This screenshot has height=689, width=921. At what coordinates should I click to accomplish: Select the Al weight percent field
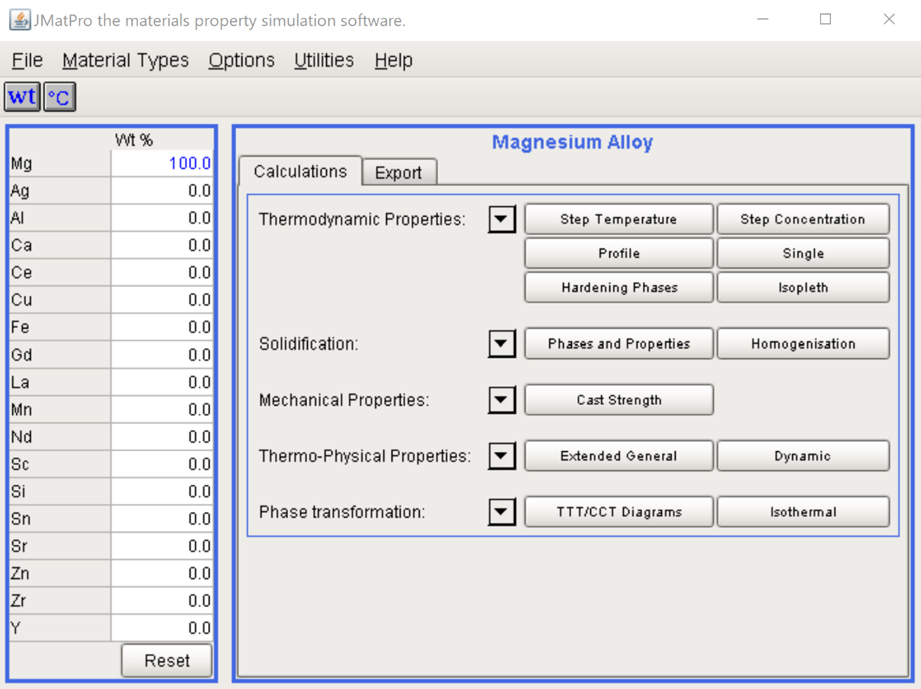(x=162, y=218)
